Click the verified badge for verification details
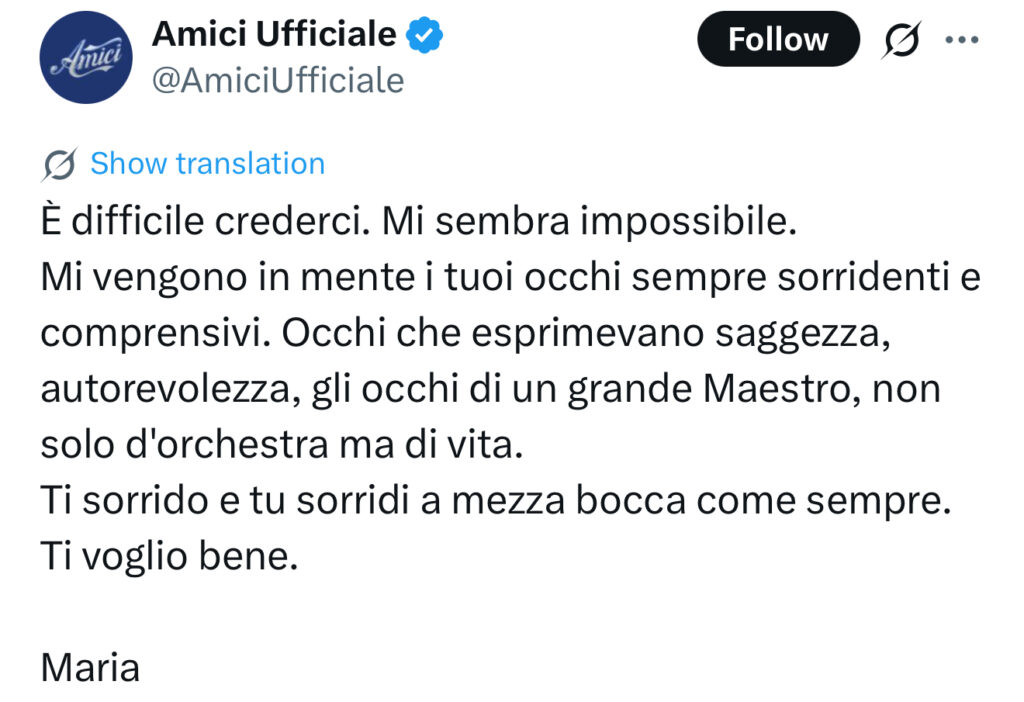The image size is (1024, 702). (x=424, y=33)
